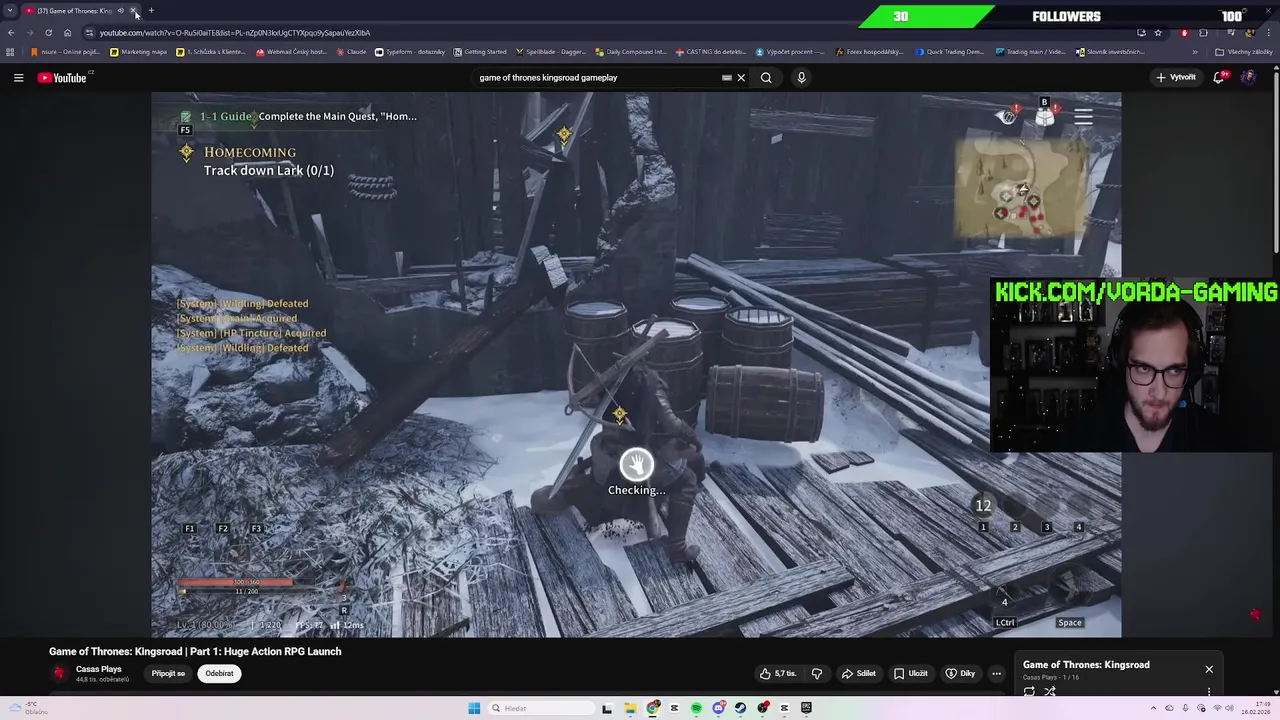Open Discord from taskbar
1280x720 pixels.
point(718,708)
